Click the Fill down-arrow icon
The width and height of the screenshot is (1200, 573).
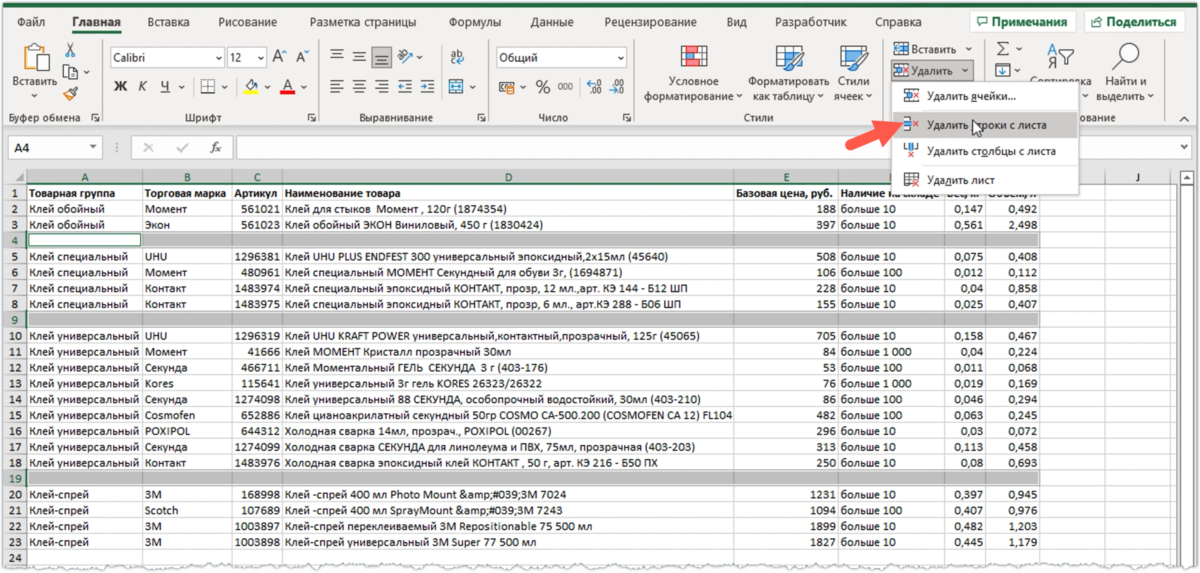pyautogui.click(x=1003, y=71)
